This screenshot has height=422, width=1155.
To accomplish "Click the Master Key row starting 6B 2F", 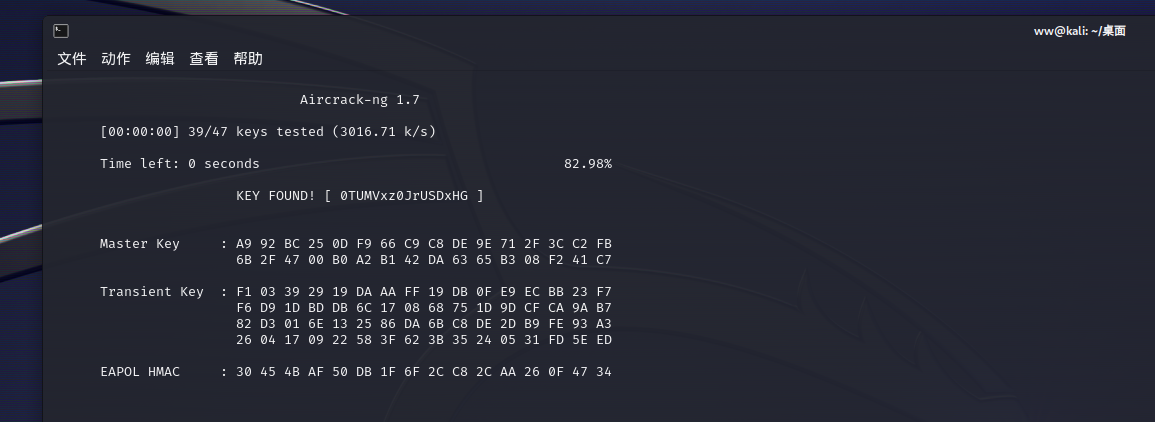I will coord(424,260).
